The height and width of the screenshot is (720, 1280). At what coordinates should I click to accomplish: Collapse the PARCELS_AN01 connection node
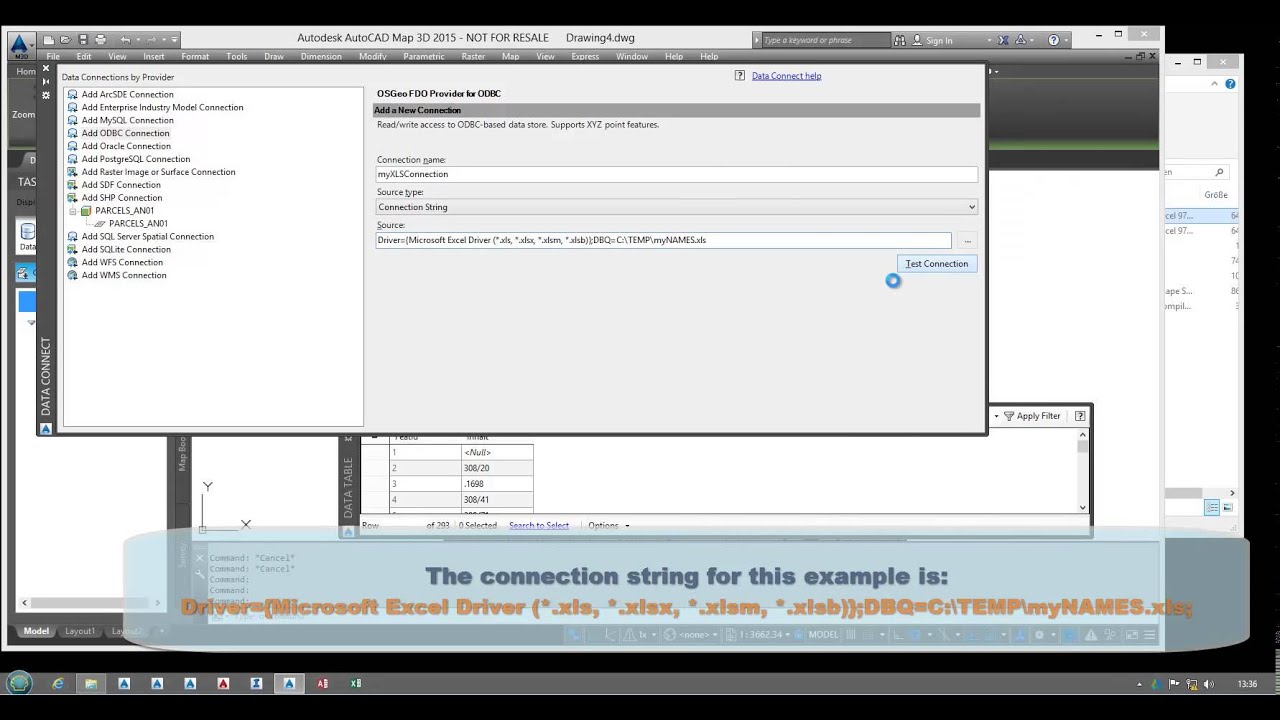[73, 211]
